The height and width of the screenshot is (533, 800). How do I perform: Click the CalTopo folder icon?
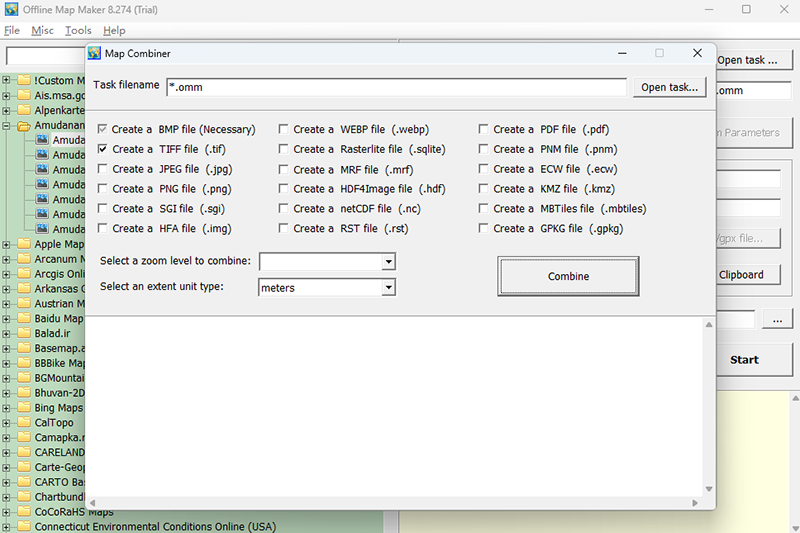23,423
